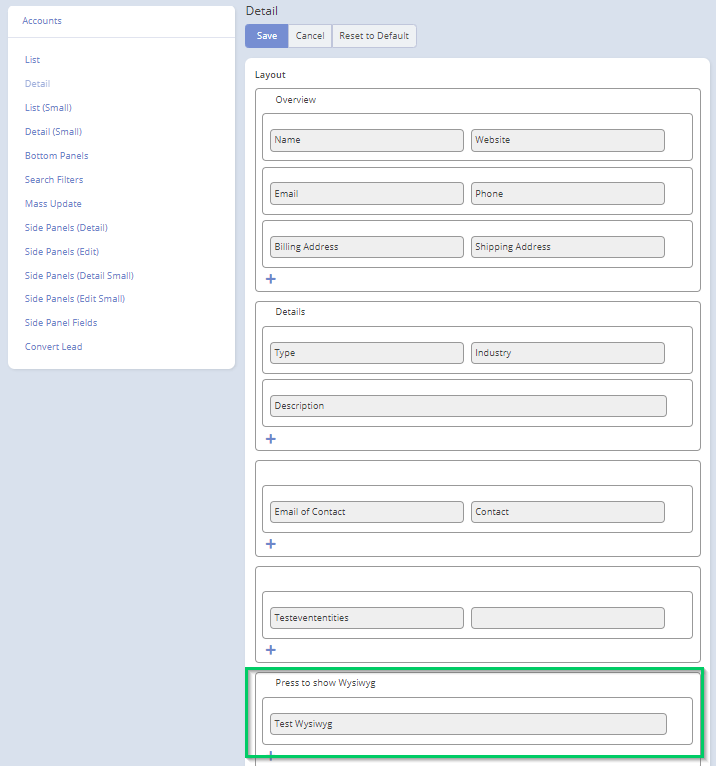The image size is (716, 766).
Task: Open the Side Panel Fields layout
Action: pos(61,323)
